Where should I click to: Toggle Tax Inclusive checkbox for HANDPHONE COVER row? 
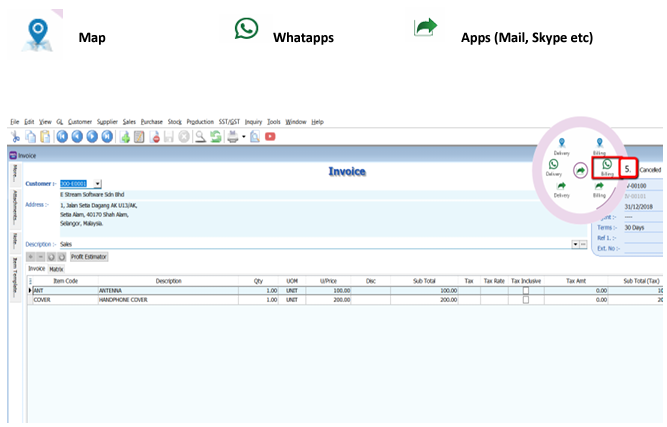(x=526, y=299)
